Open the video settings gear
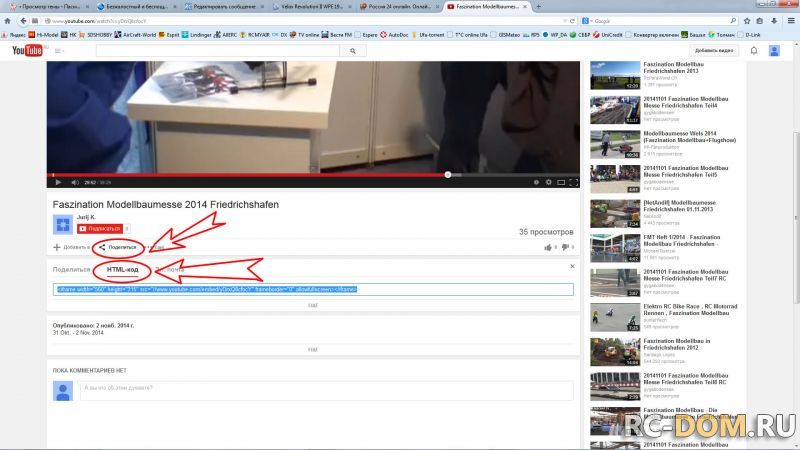Screen dimensions: 800x450 click(x=548, y=182)
